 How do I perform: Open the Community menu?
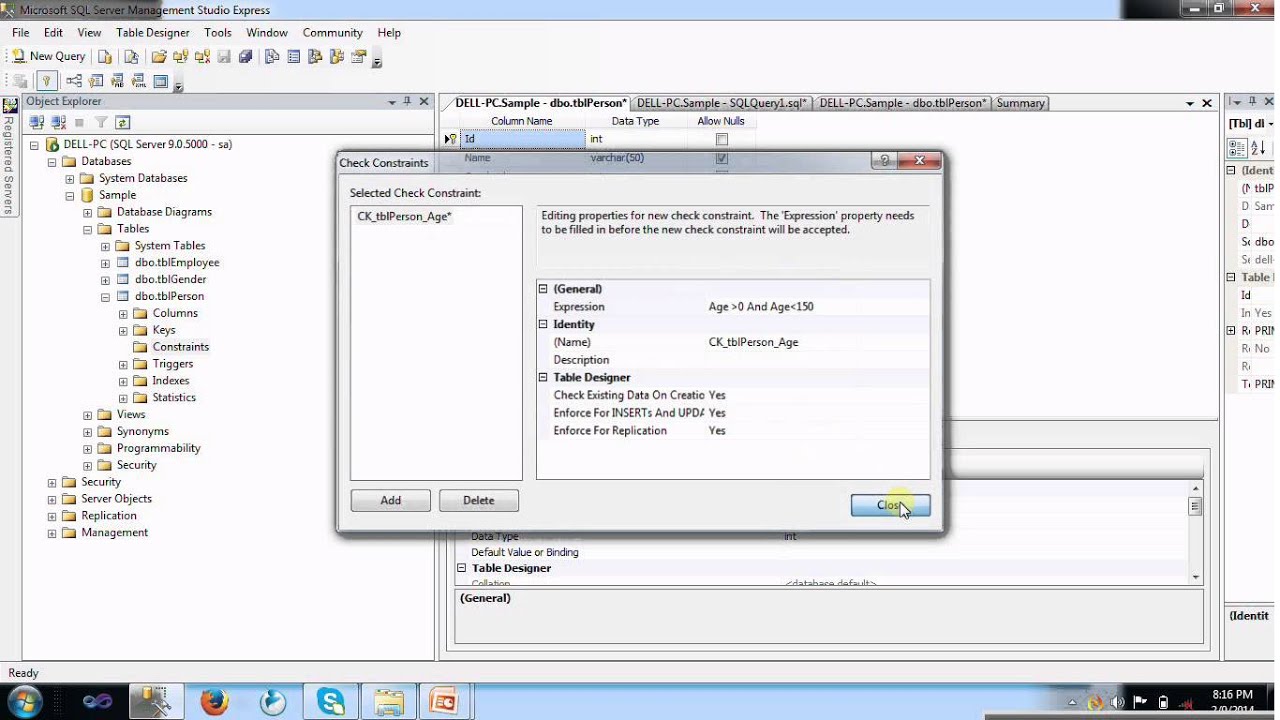[332, 33]
